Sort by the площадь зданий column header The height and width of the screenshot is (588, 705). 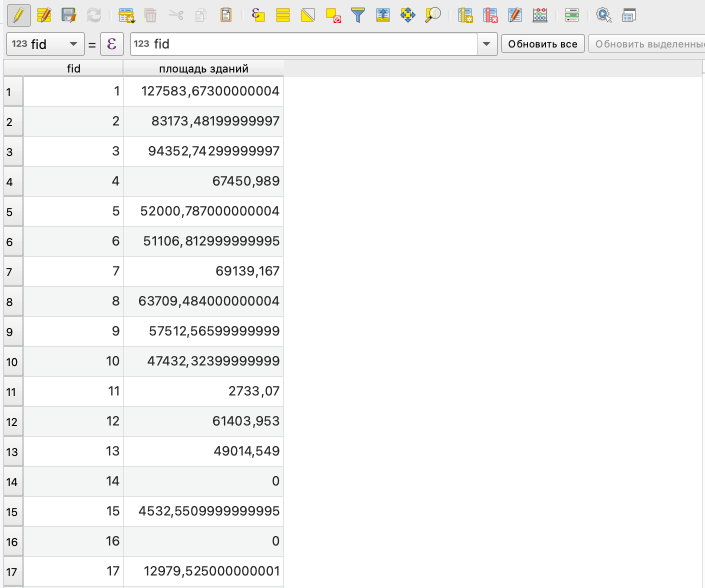tap(204, 68)
